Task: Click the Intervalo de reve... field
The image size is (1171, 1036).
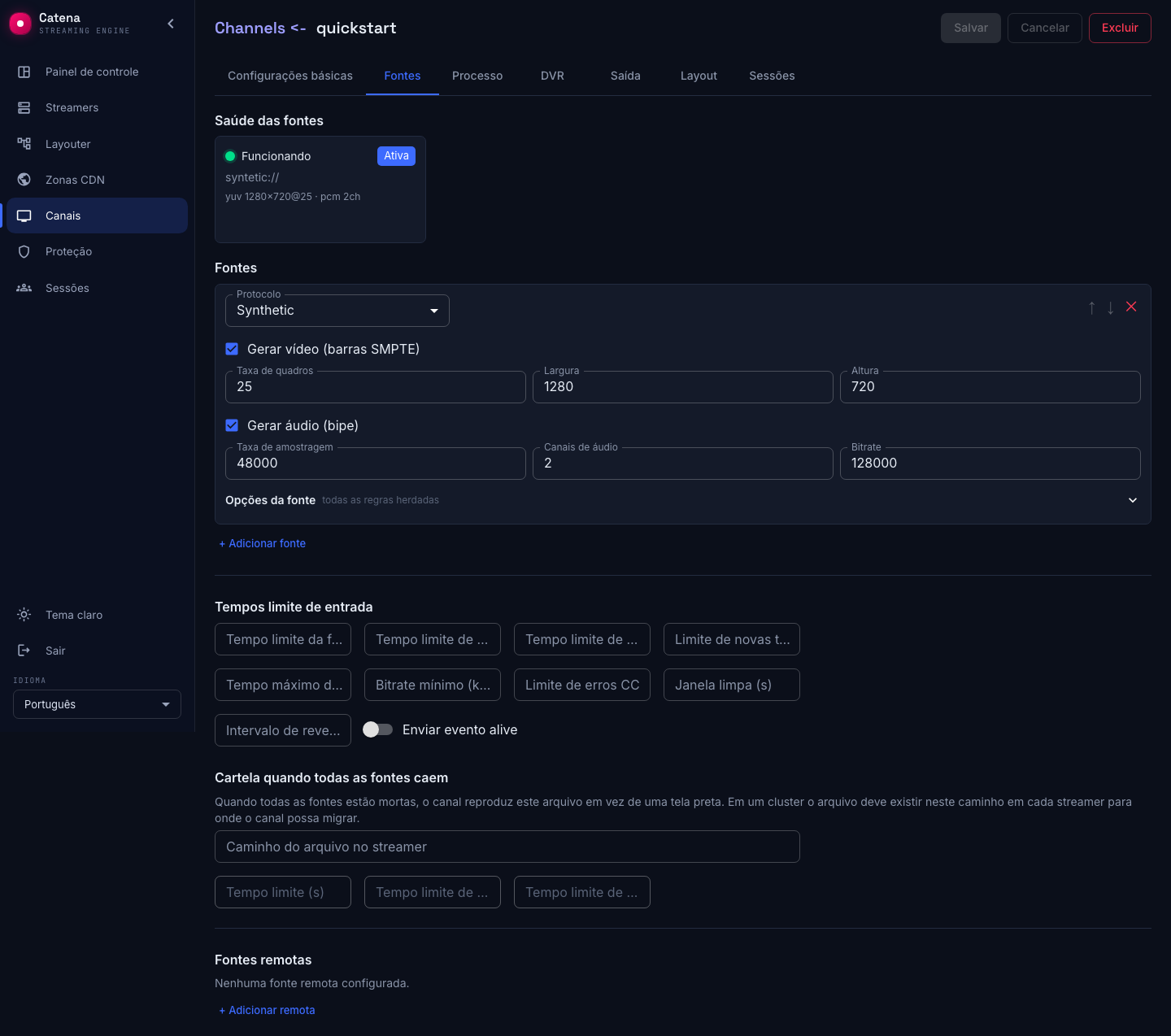Action: click(x=283, y=730)
